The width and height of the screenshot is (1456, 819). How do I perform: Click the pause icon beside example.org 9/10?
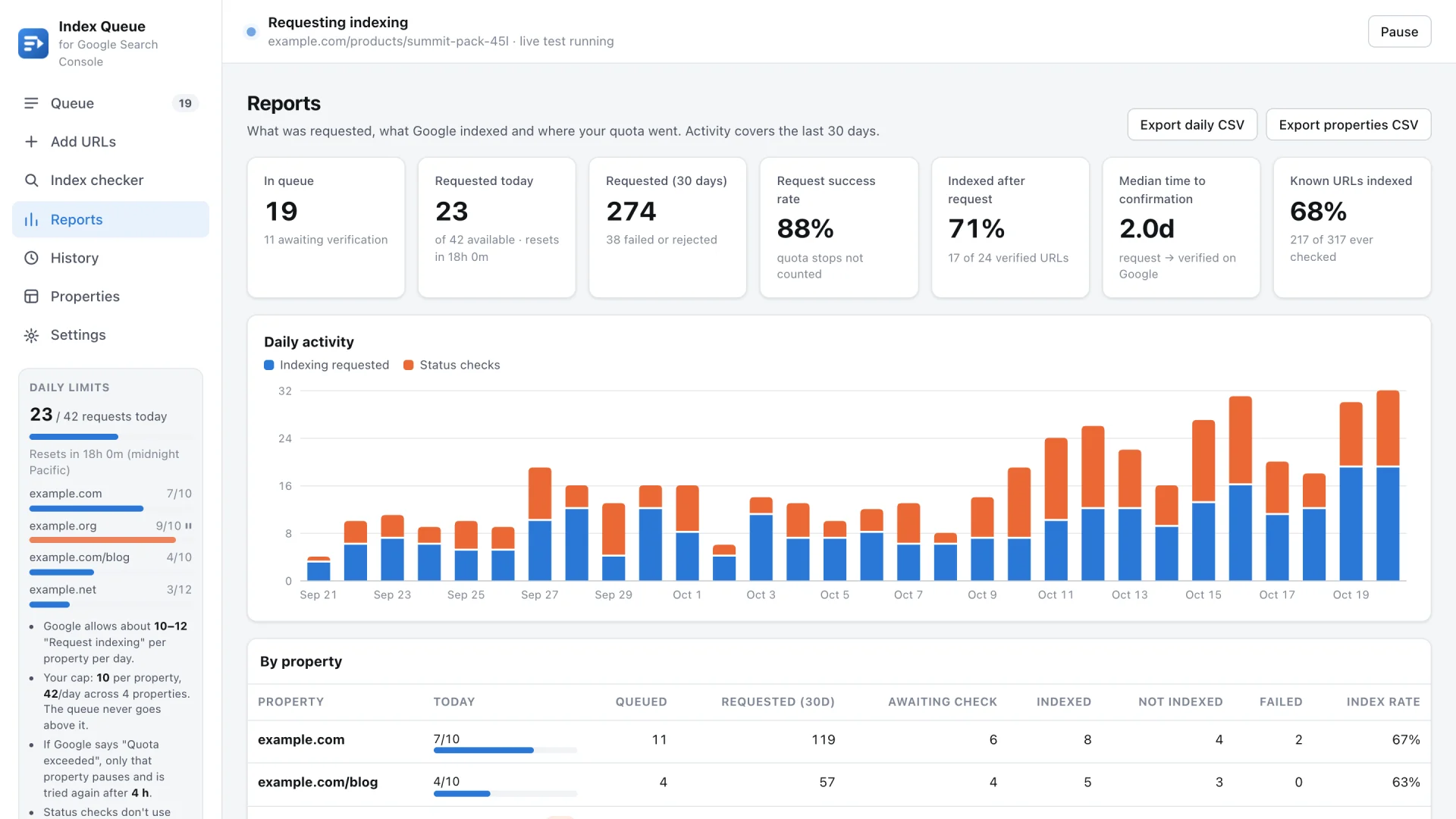[188, 526]
